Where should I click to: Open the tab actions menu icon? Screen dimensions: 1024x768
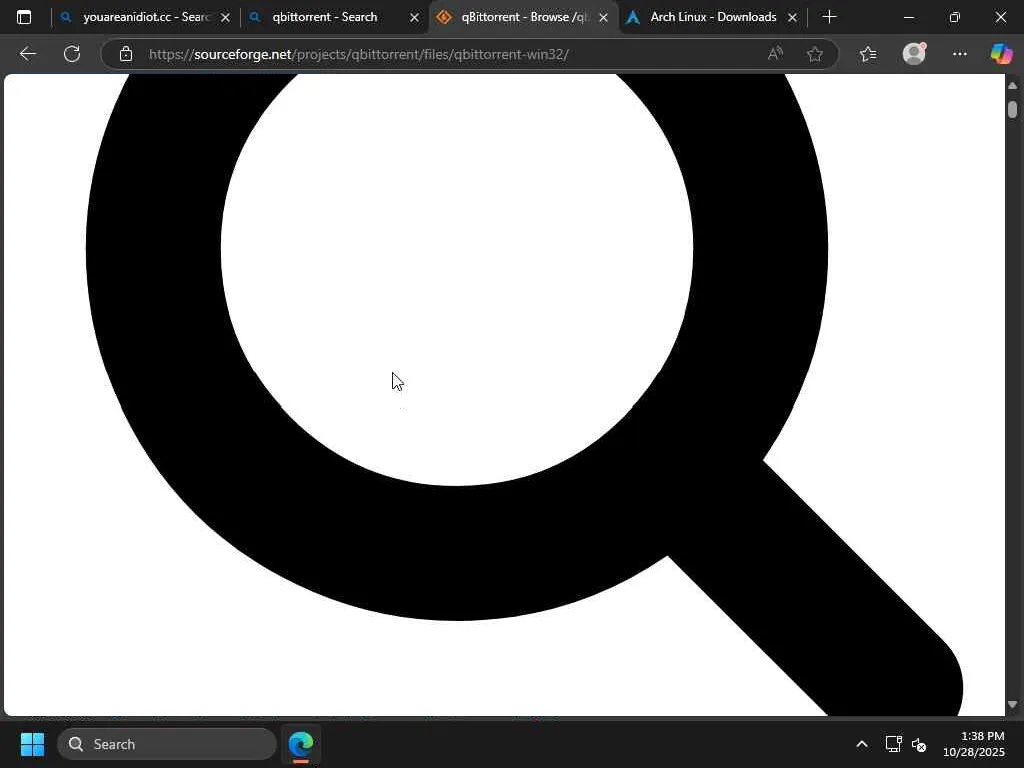pos(24,17)
